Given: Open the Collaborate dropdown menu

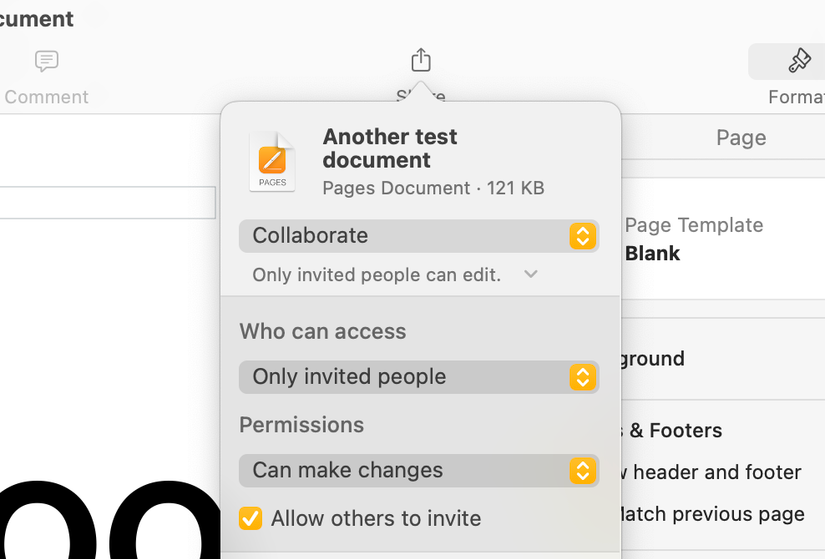Looking at the screenshot, I should click(x=418, y=236).
